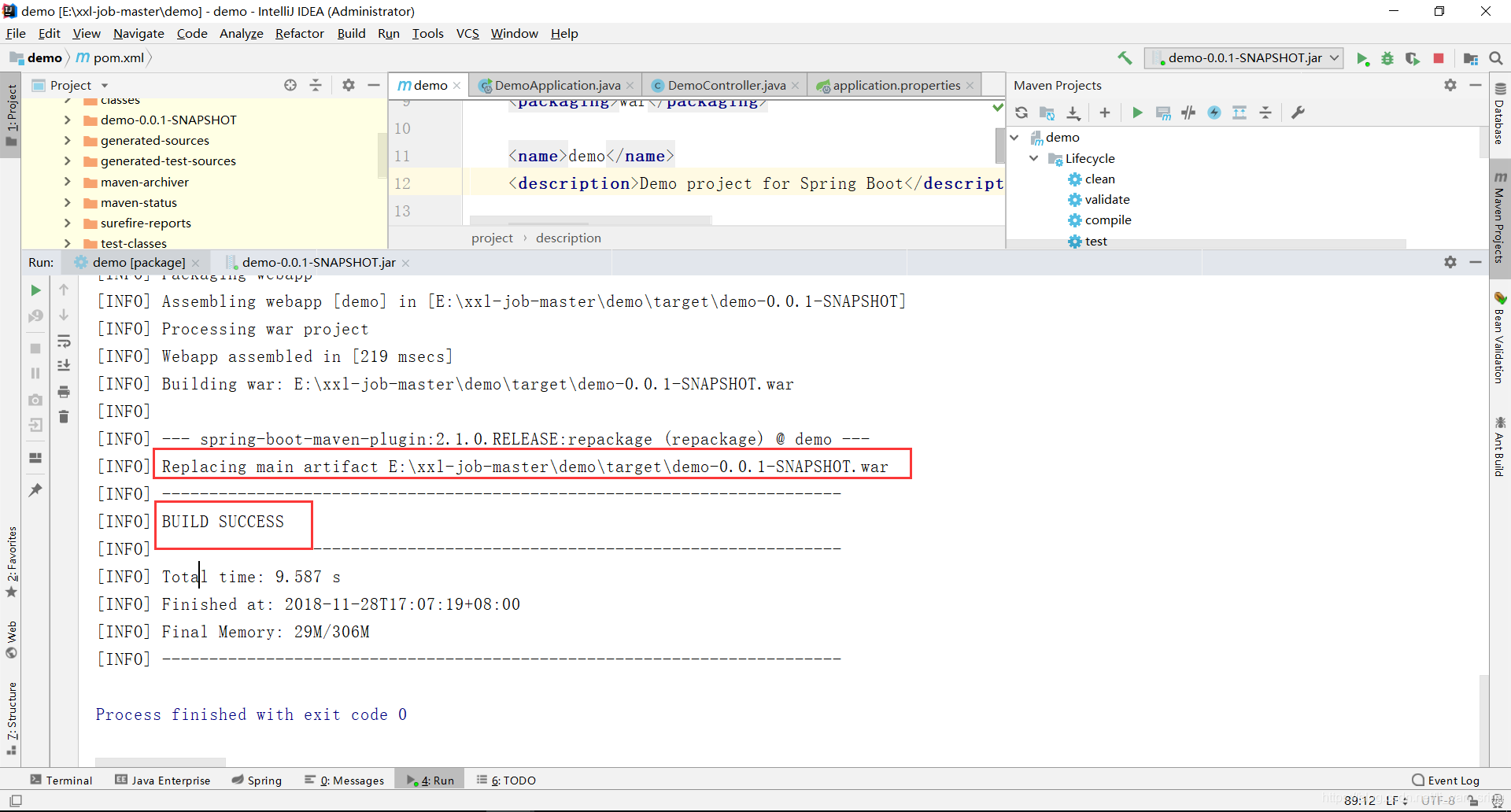This screenshot has width=1511, height=812.
Task: Expand the generated-test-sources folder
Action: 67,161
